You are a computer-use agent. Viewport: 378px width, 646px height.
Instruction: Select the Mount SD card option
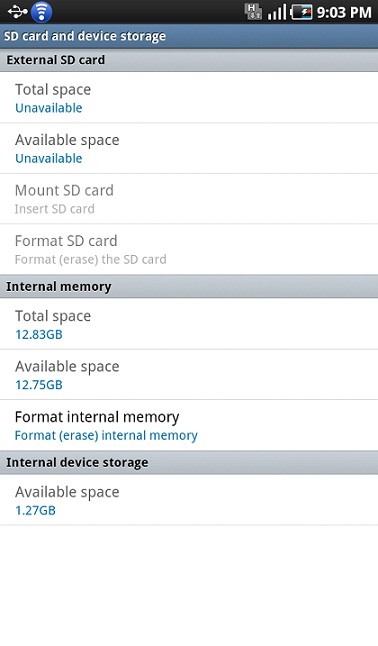(x=189, y=199)
